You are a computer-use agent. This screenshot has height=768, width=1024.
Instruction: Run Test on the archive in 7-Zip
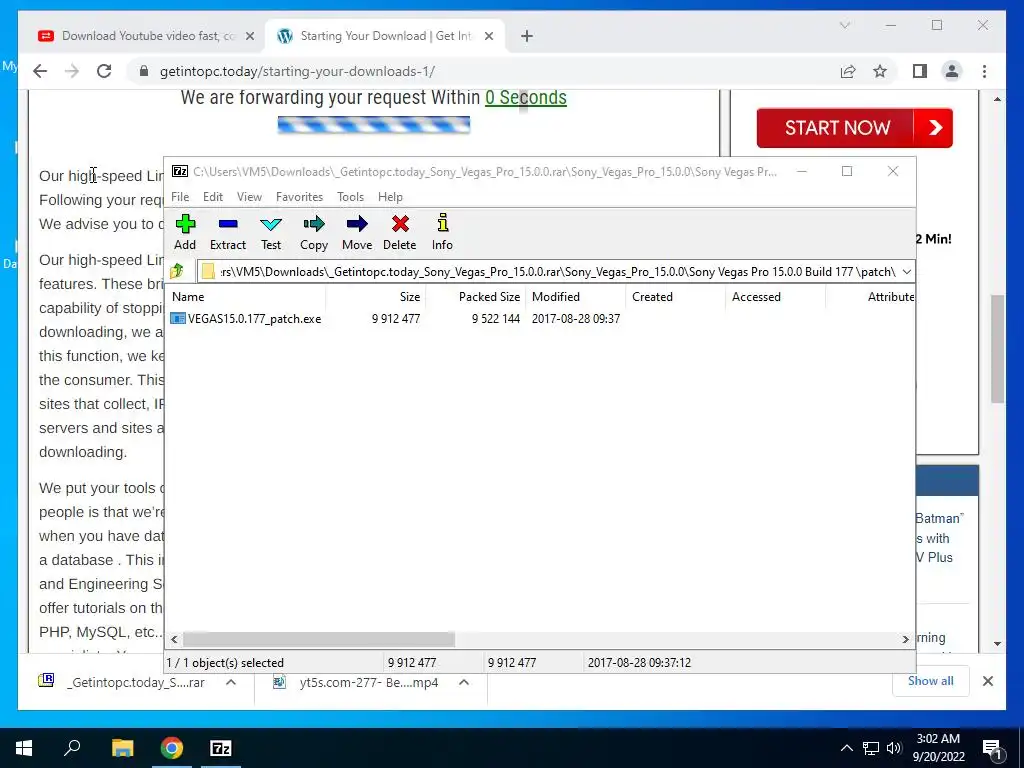pyautogui.click(x=271, y=232)
